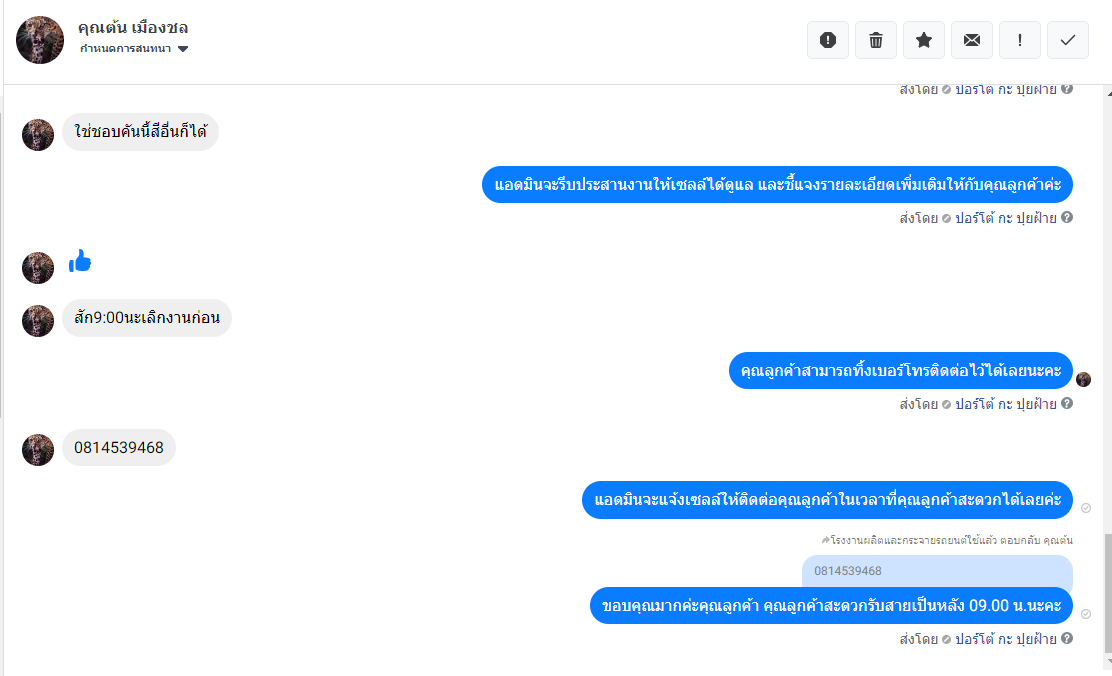Click sender name under แอดมินจะรีบประสานงาน message
Image resolution: width=1112 pixels, height=676 pixels.
[1005, 217]
